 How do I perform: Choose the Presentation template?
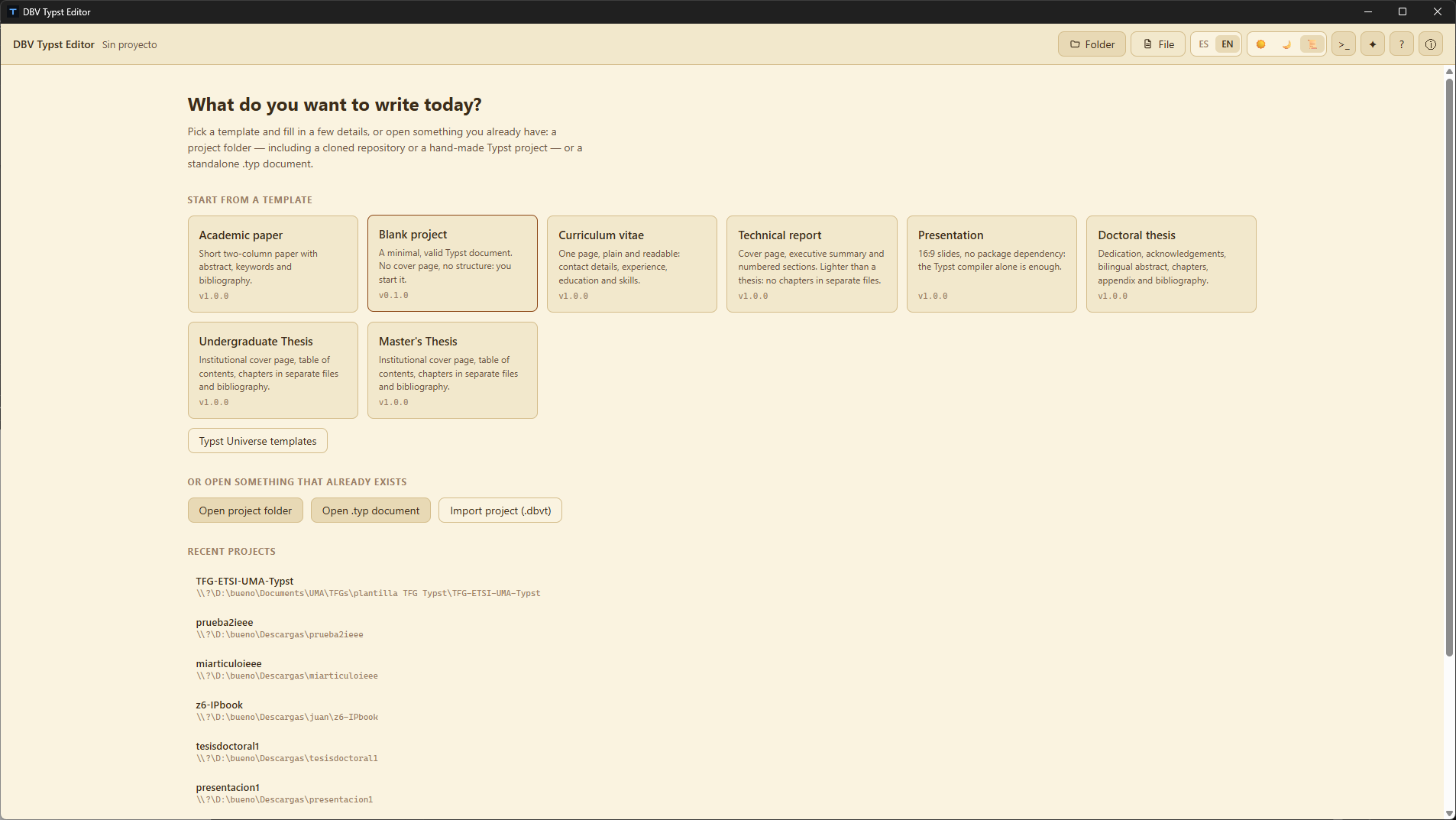(x=992, y=264)
